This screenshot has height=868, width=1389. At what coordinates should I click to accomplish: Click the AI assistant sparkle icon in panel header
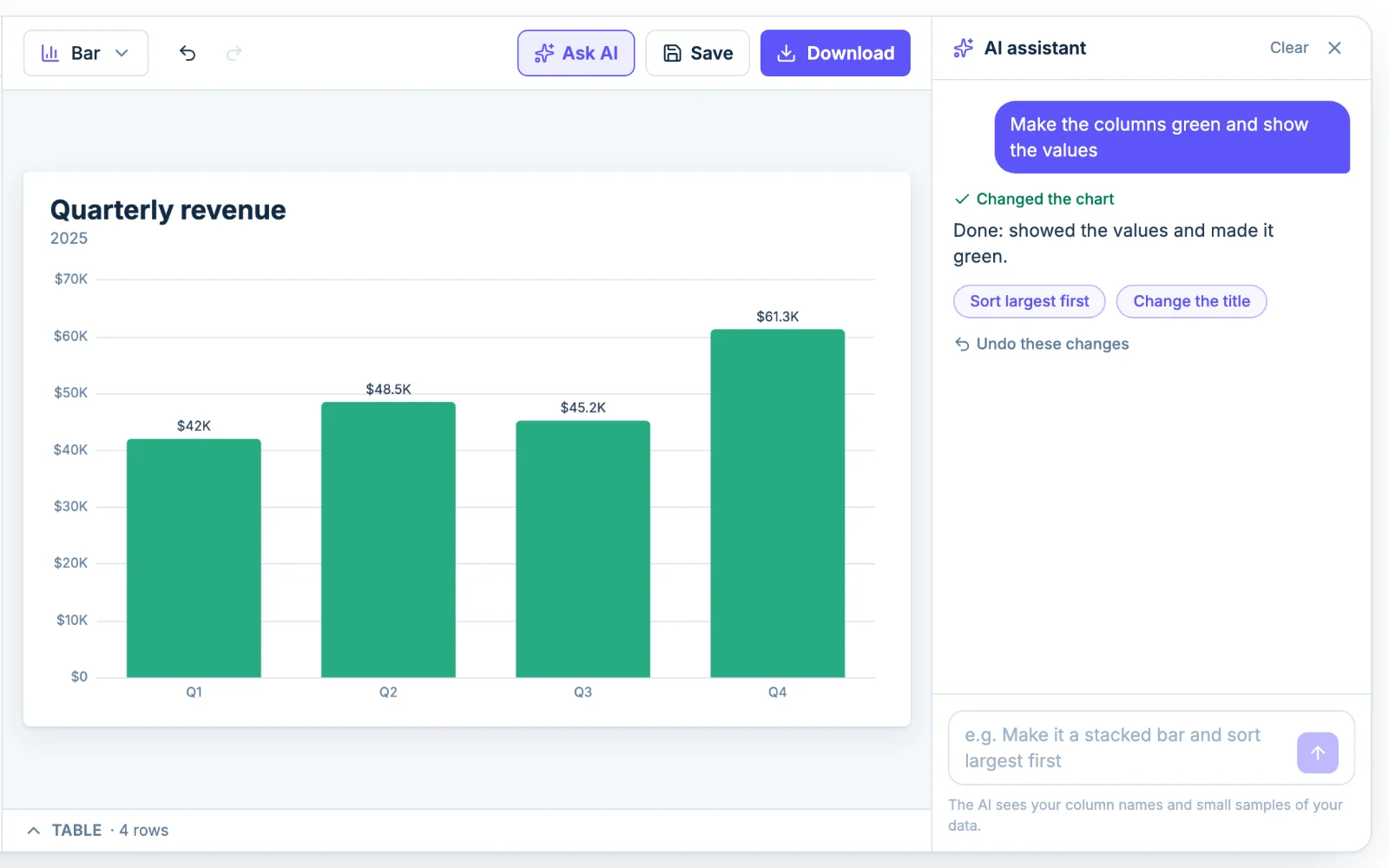tap(964, 48)
